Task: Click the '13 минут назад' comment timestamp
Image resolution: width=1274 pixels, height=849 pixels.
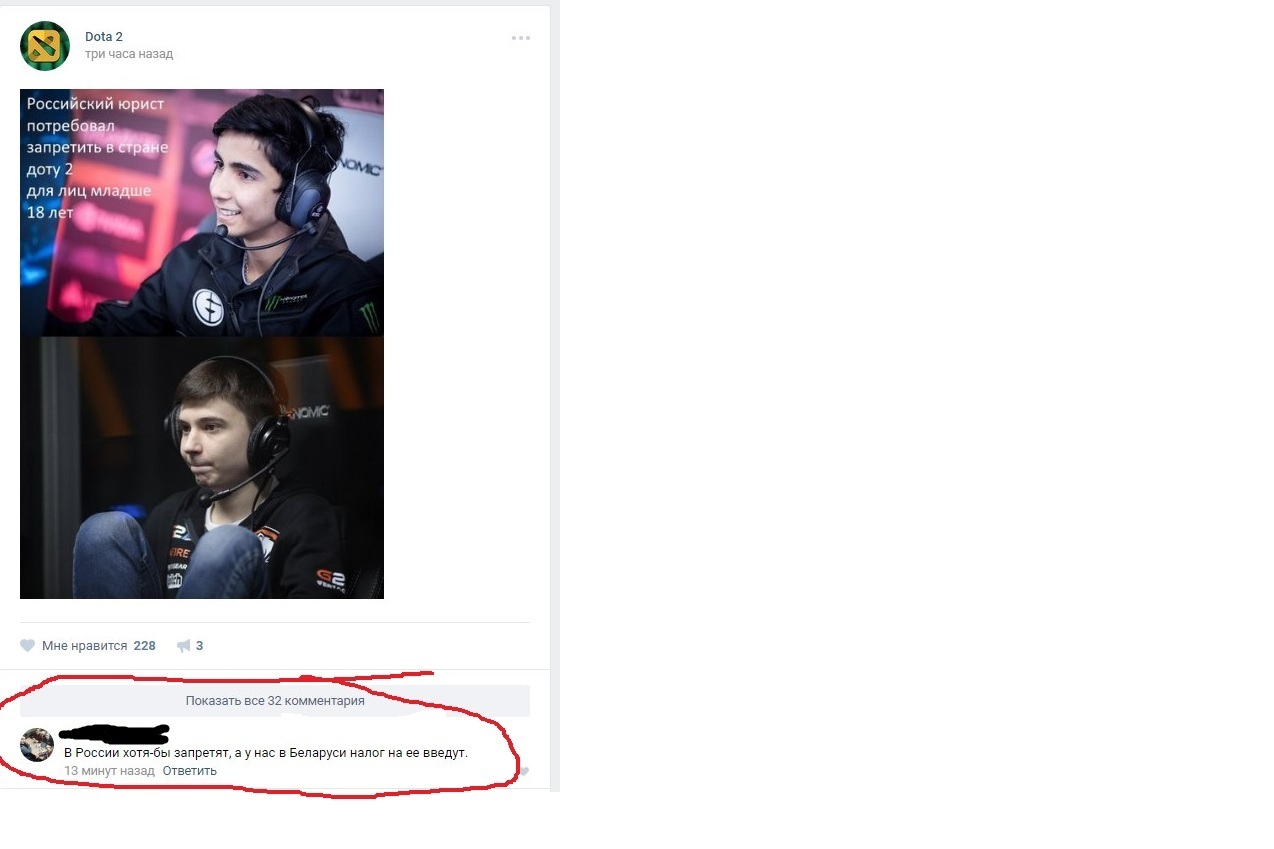Action: point(109,771)
